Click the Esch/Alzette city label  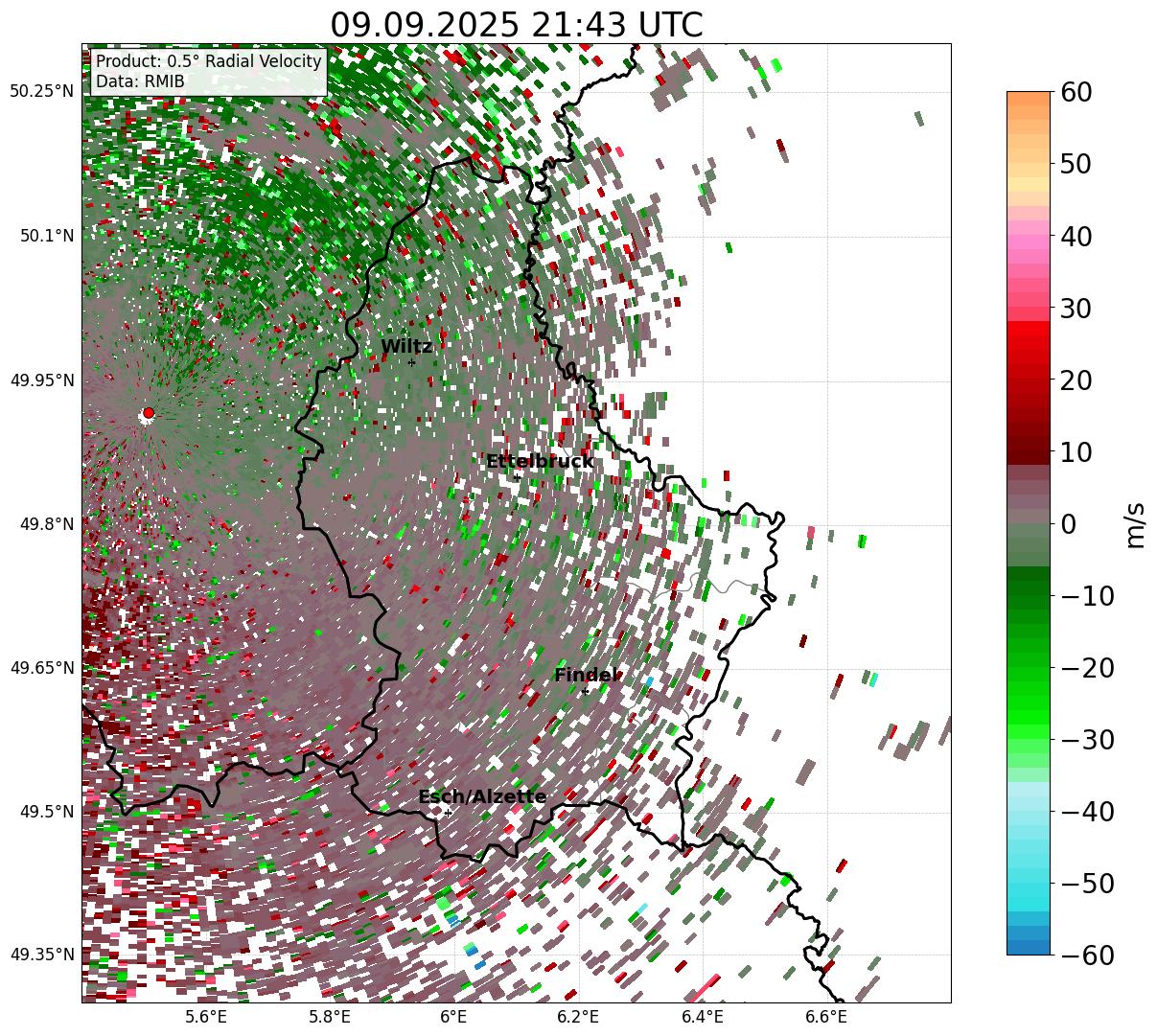pyautogui.click(x=482, y=797)
